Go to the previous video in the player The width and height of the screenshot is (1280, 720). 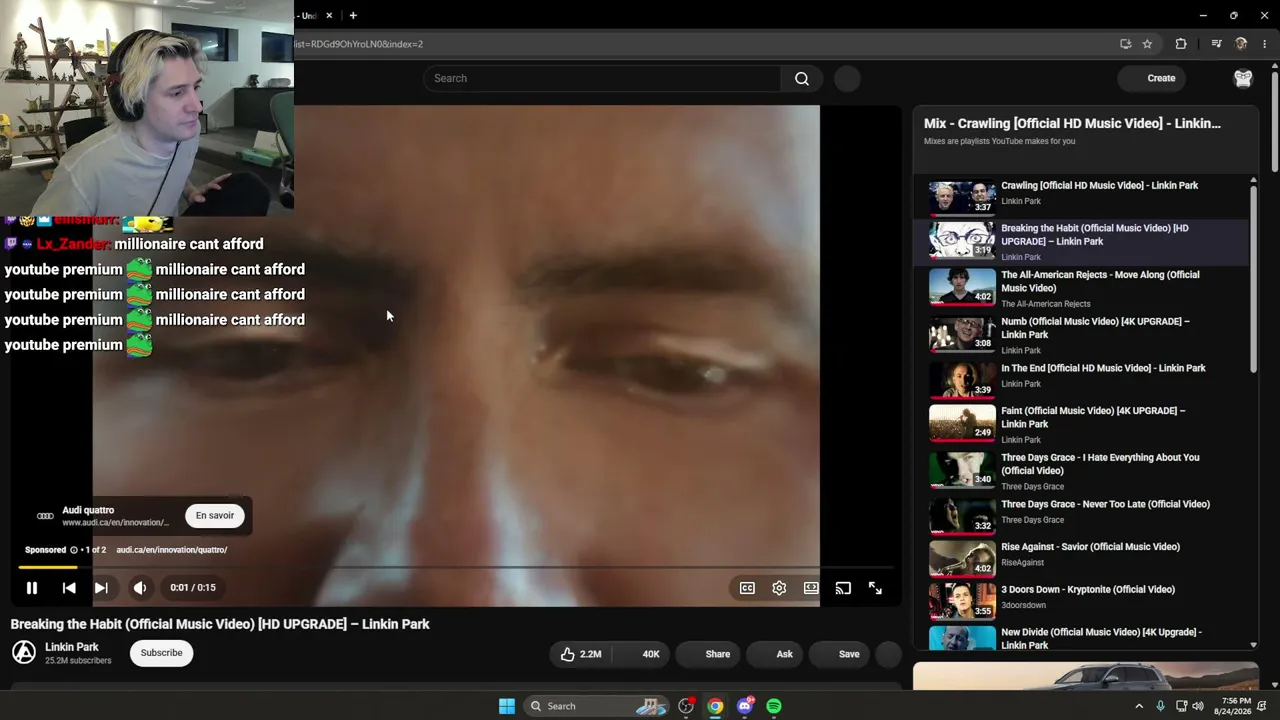(x=69, y=588)
